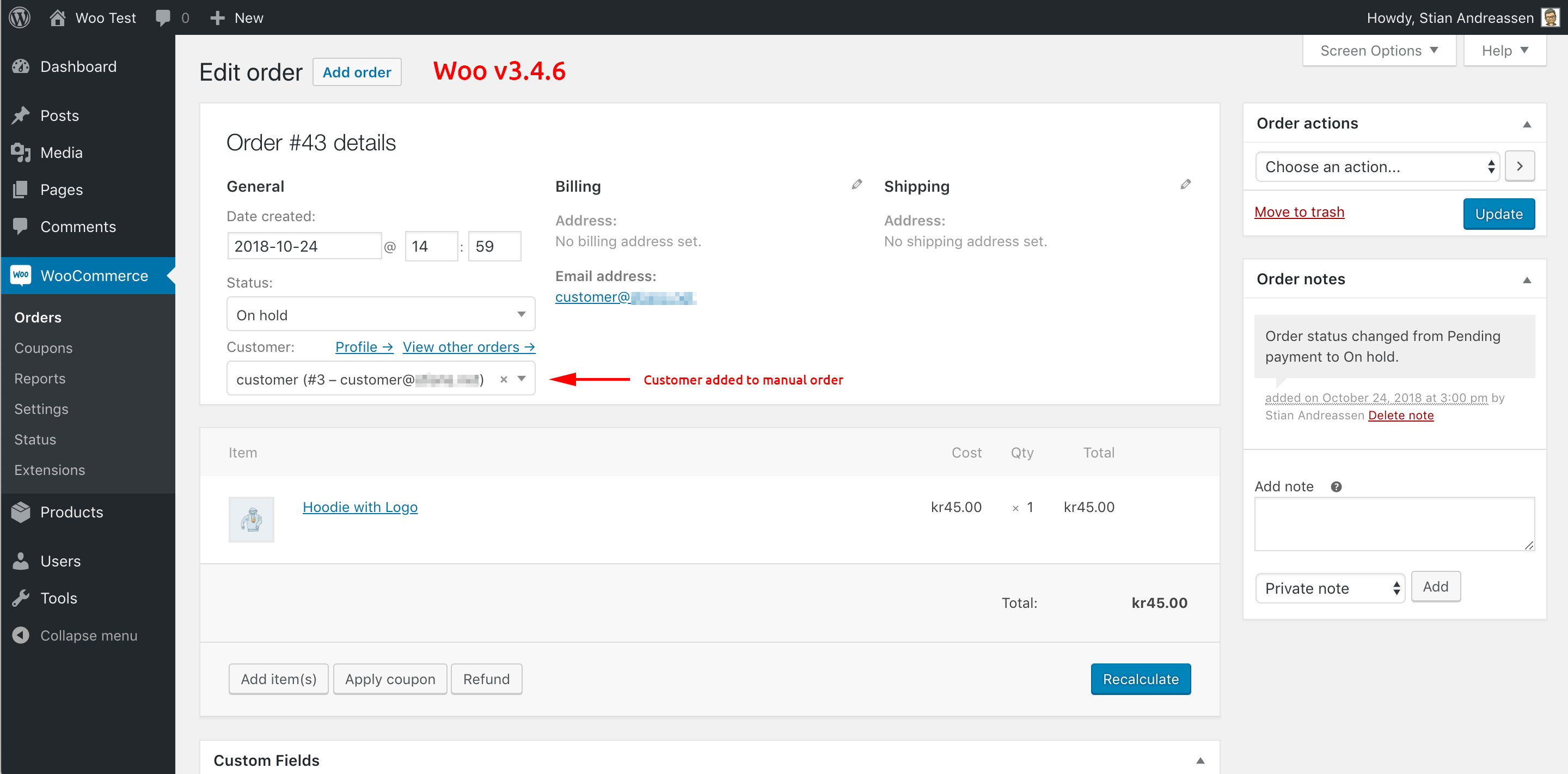Image resolution: width=1568 pixels, height=774 pixels.
Task: Expand Screen Options
Action: click(1379, 51)
